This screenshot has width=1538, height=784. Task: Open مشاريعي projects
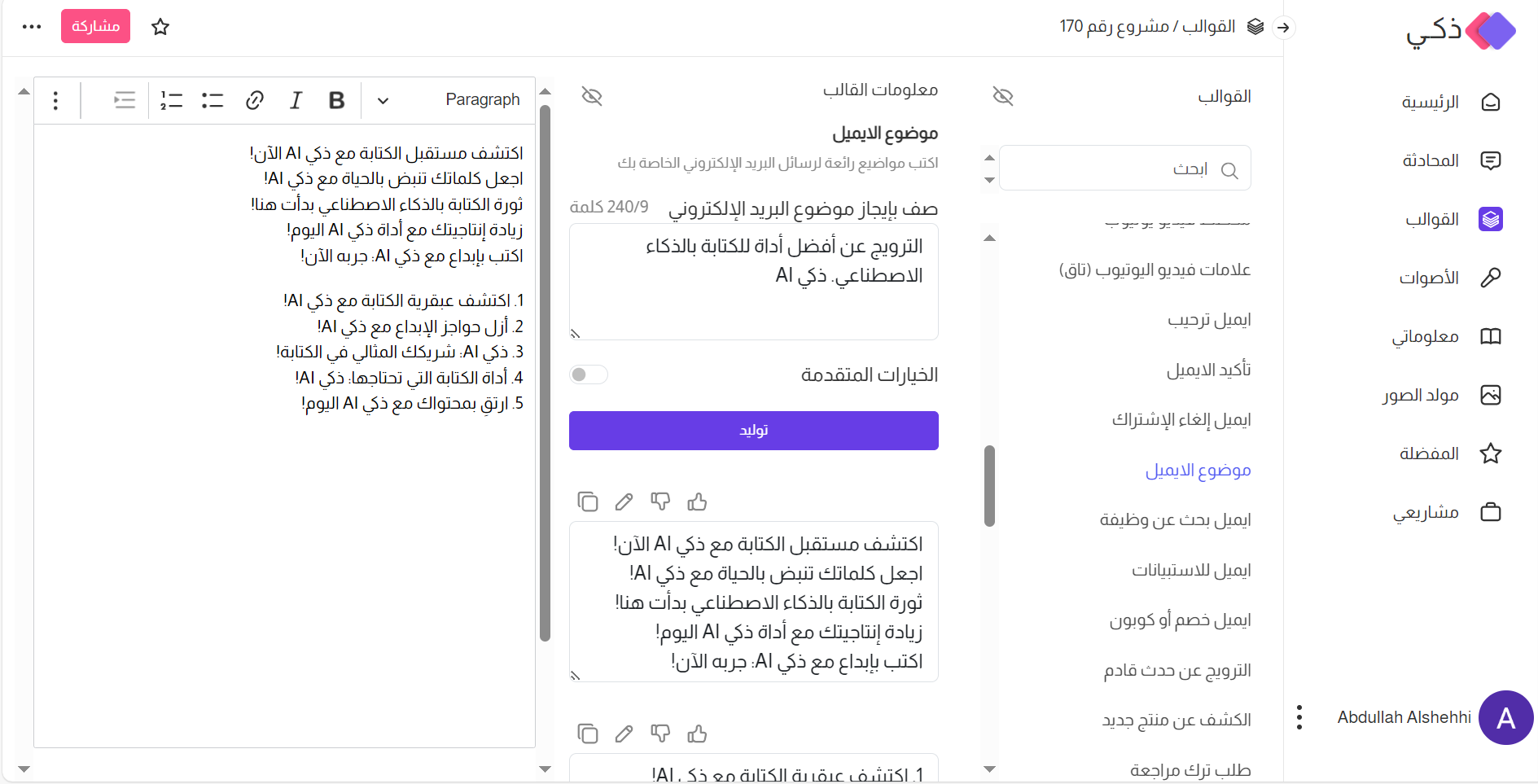[x=1447, y=512]
